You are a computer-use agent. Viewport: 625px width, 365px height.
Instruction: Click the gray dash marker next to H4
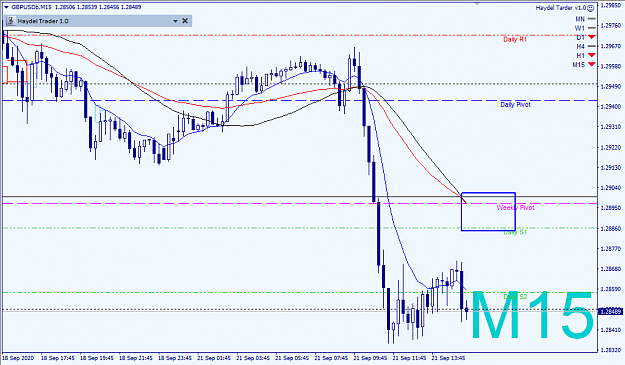592,46
